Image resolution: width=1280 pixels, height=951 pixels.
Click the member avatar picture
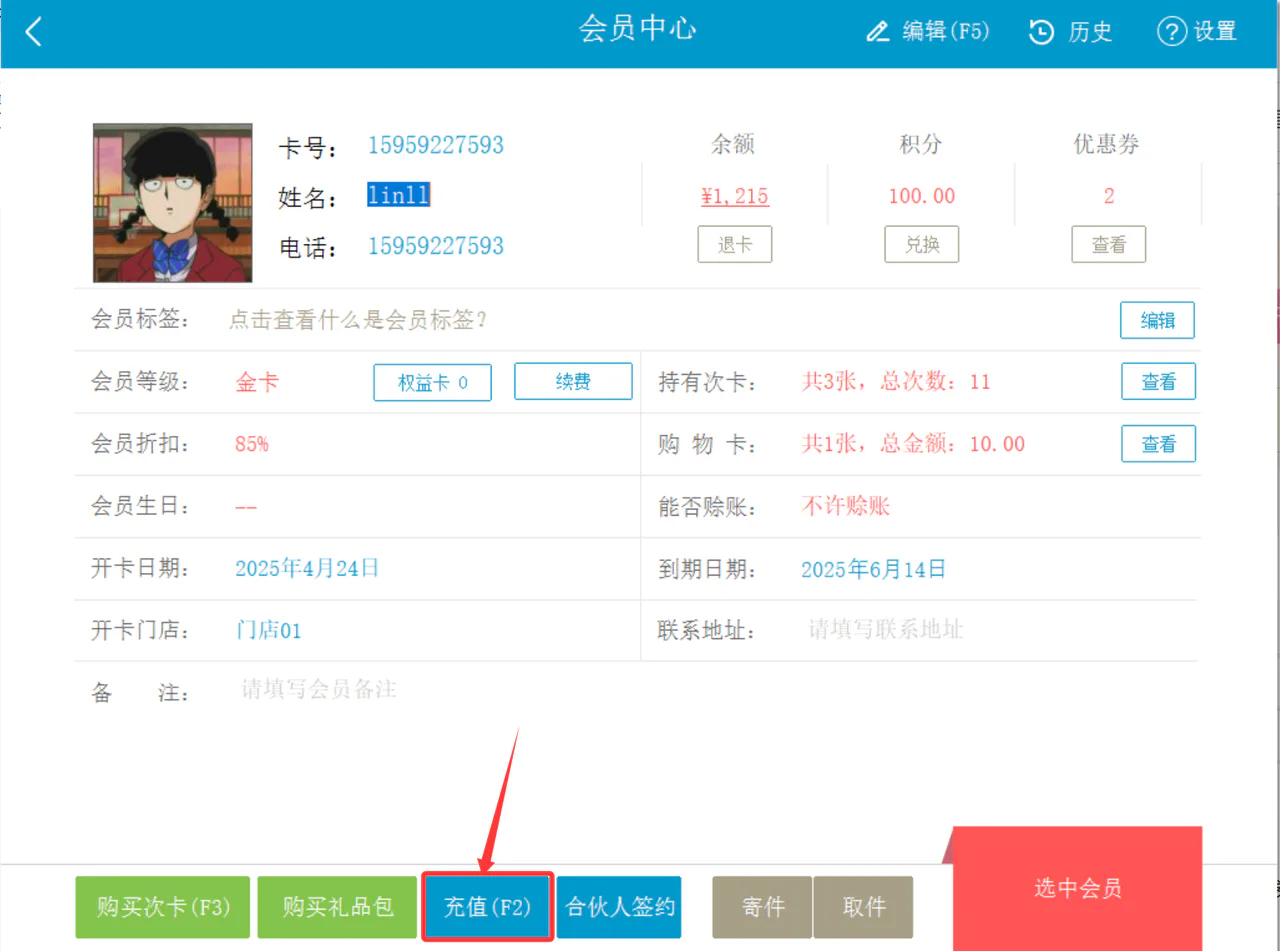click(x=172, y=202)
